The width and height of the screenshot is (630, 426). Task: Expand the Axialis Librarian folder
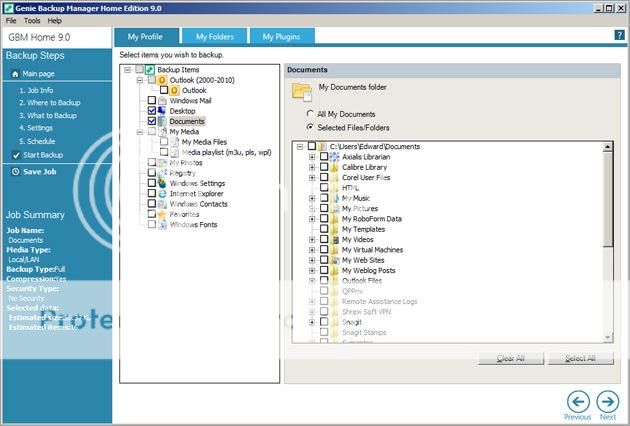pos(312,157)
